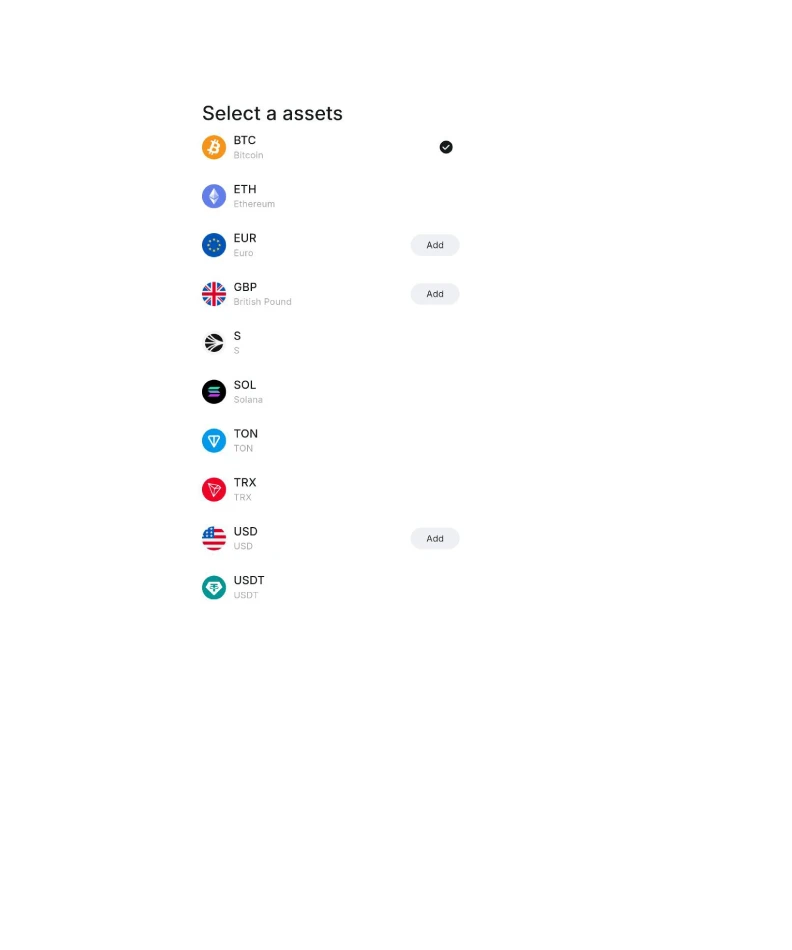
Task: Add the EUR asset
Action: [x=435, y=245]
